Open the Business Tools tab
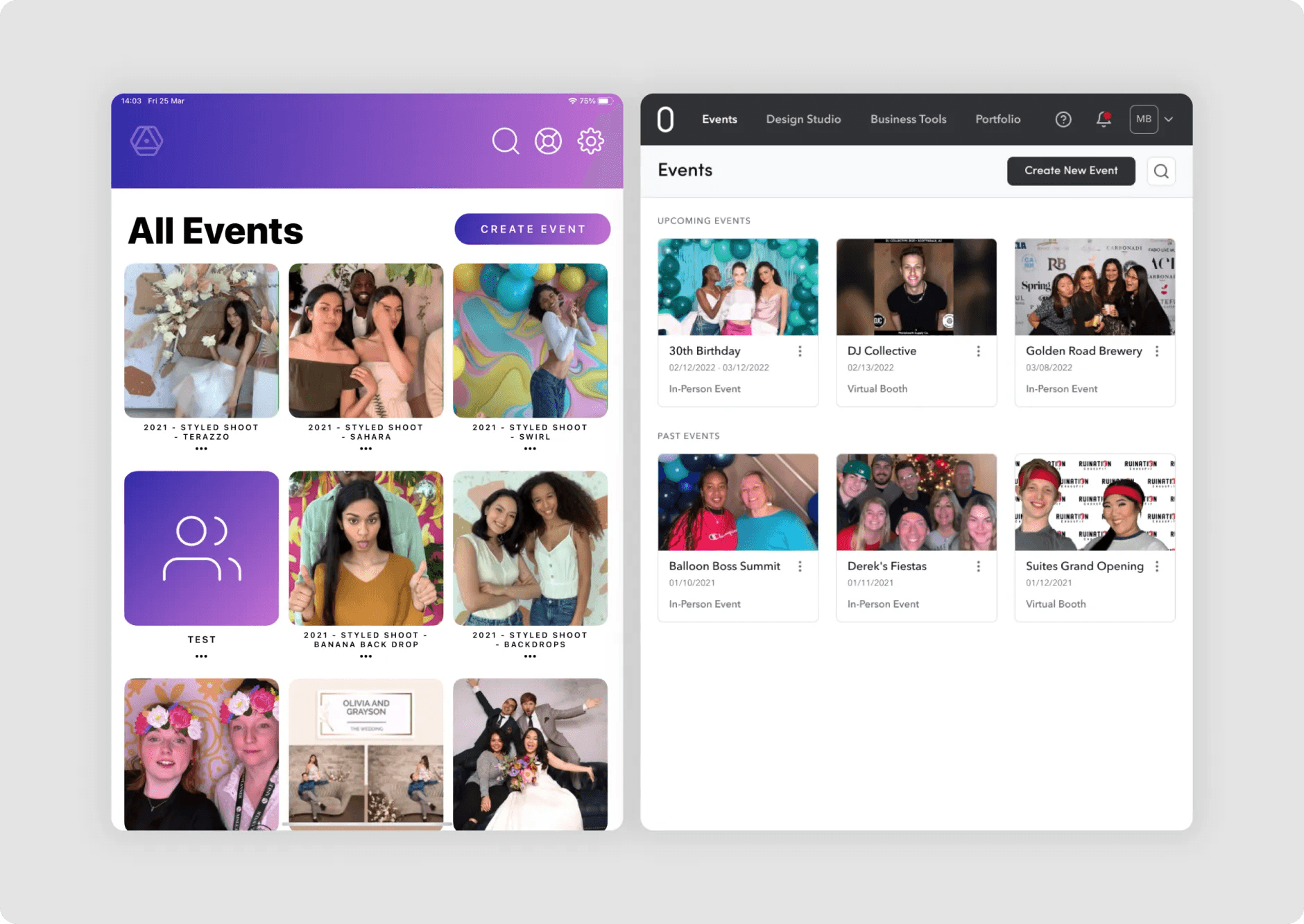 [x=908, y=119]
